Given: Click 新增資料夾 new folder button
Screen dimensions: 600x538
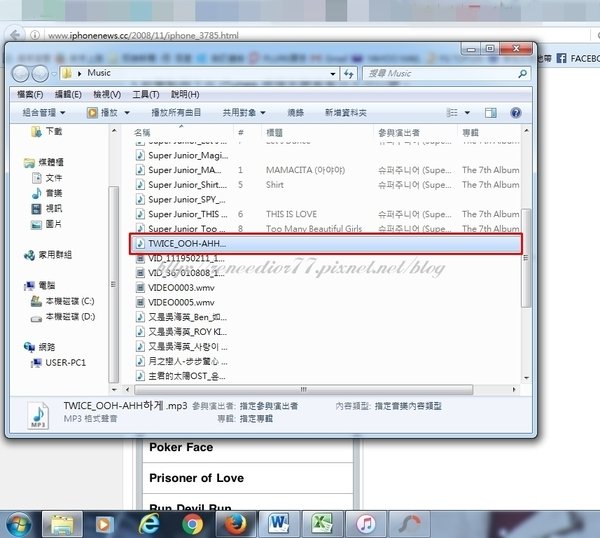Looking at the screenshot, I should pos(346,112).
